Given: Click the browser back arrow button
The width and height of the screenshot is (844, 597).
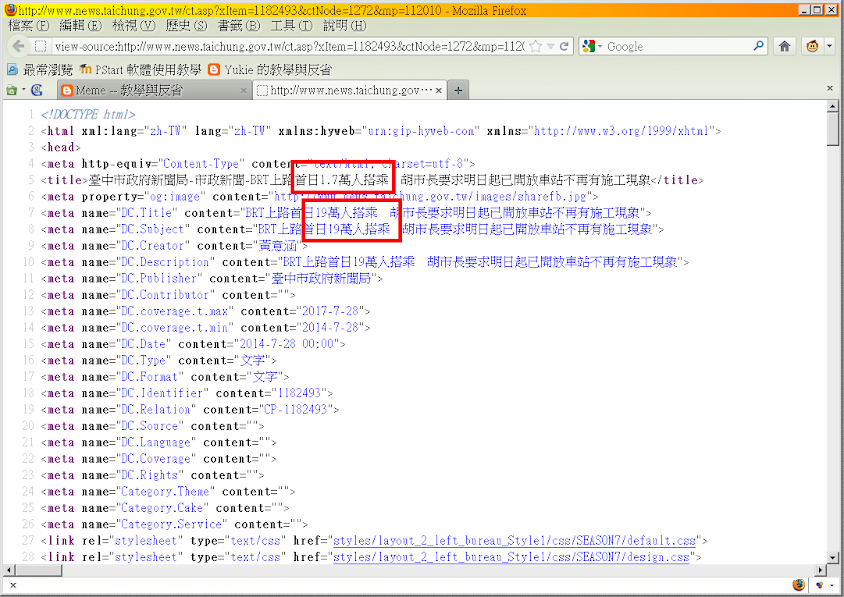Looking at the screenshot, I should (18, 47).
